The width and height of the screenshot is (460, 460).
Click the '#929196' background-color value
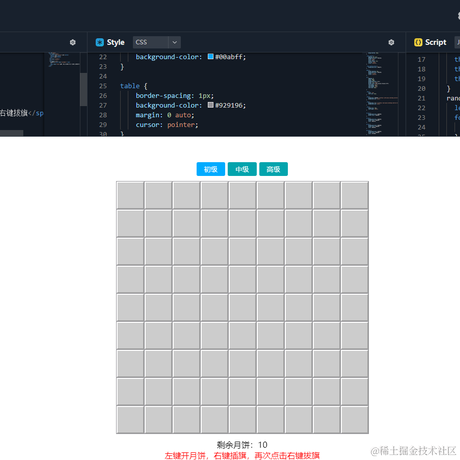[230, 105]
